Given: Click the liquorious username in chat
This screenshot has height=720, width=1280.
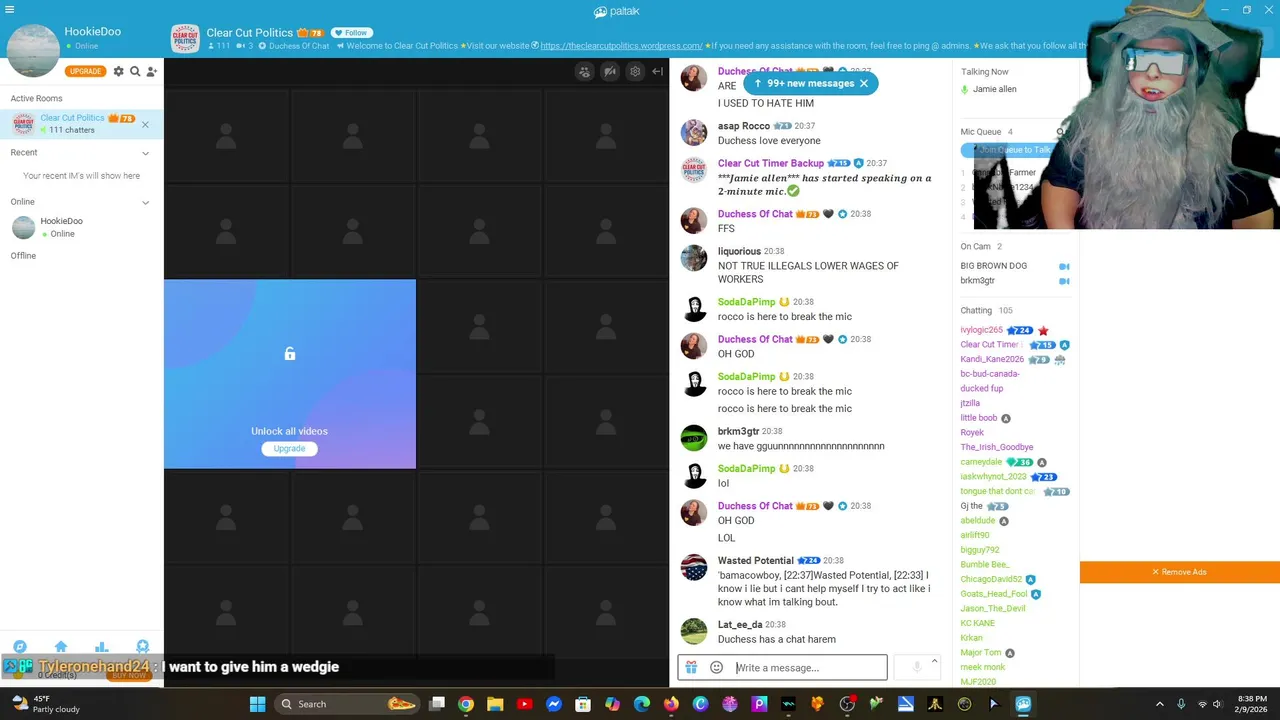Looking at the screenshot, I should (739, 252).
